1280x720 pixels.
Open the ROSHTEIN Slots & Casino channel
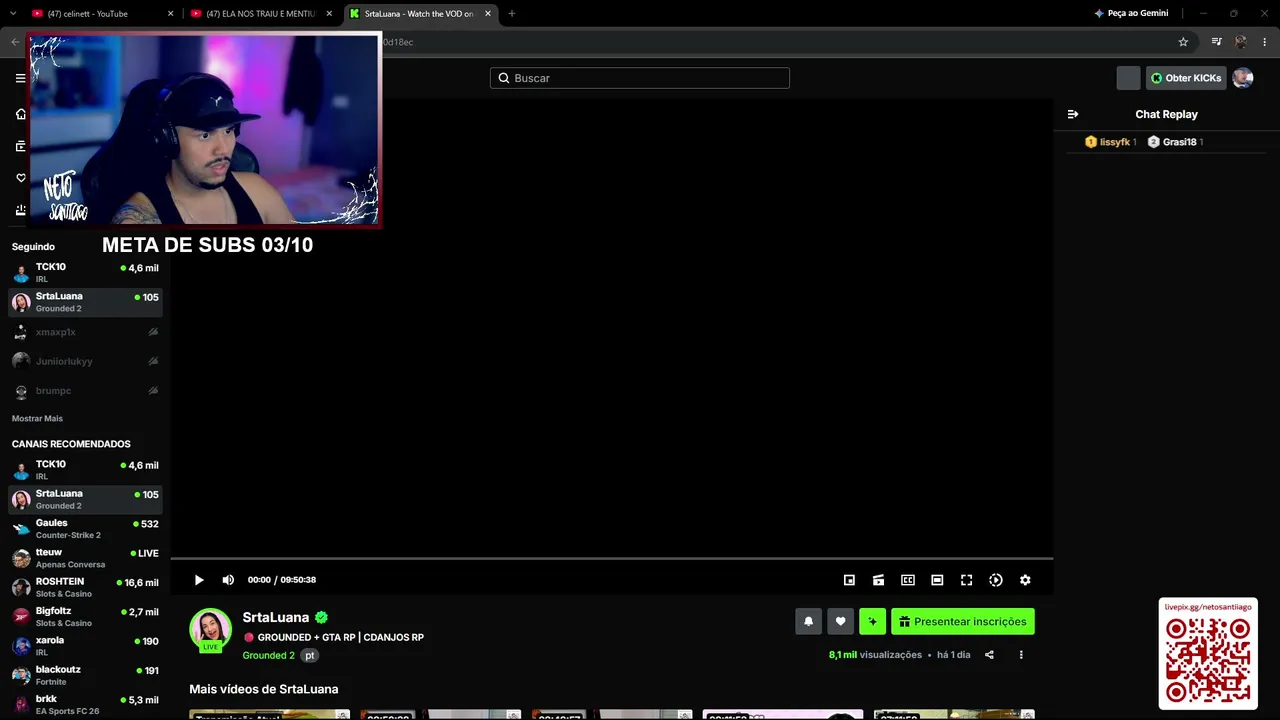85,587
